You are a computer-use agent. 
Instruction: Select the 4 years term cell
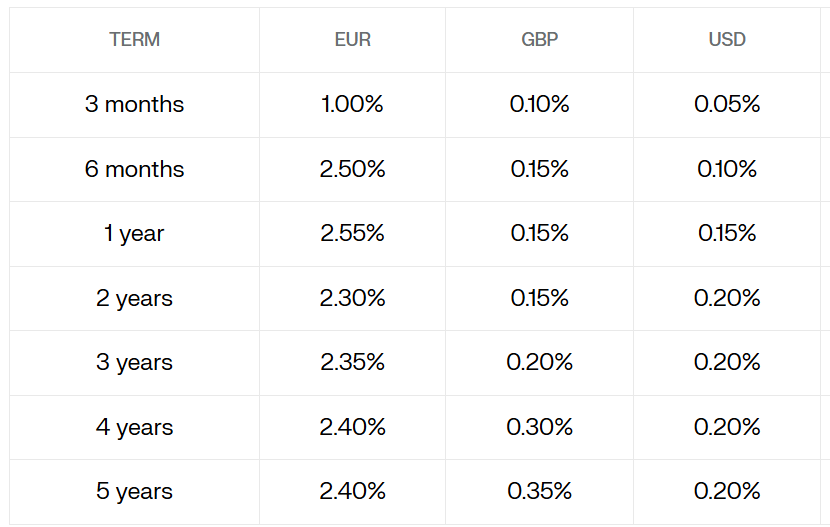135,427
